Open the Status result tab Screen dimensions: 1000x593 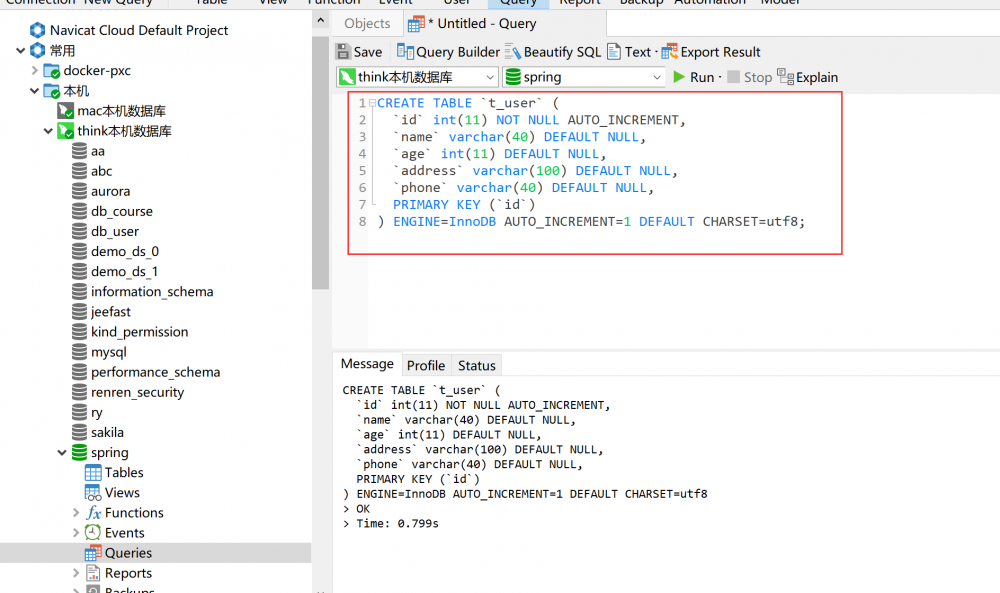476,365
